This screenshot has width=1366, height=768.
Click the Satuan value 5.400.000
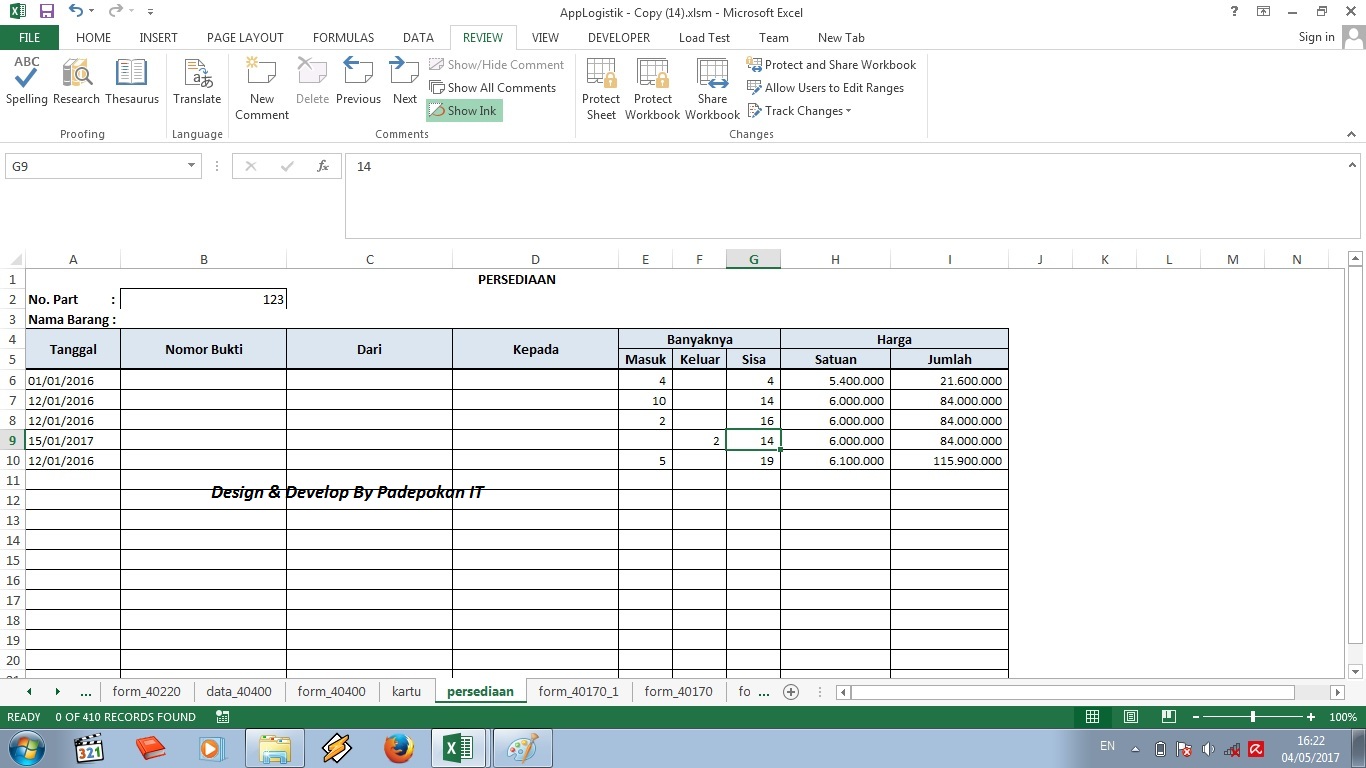coord(835,380)
